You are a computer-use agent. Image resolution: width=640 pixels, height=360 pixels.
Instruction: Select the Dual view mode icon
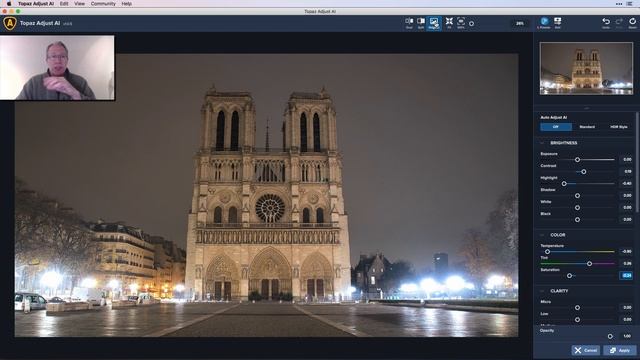click(409, 23)
